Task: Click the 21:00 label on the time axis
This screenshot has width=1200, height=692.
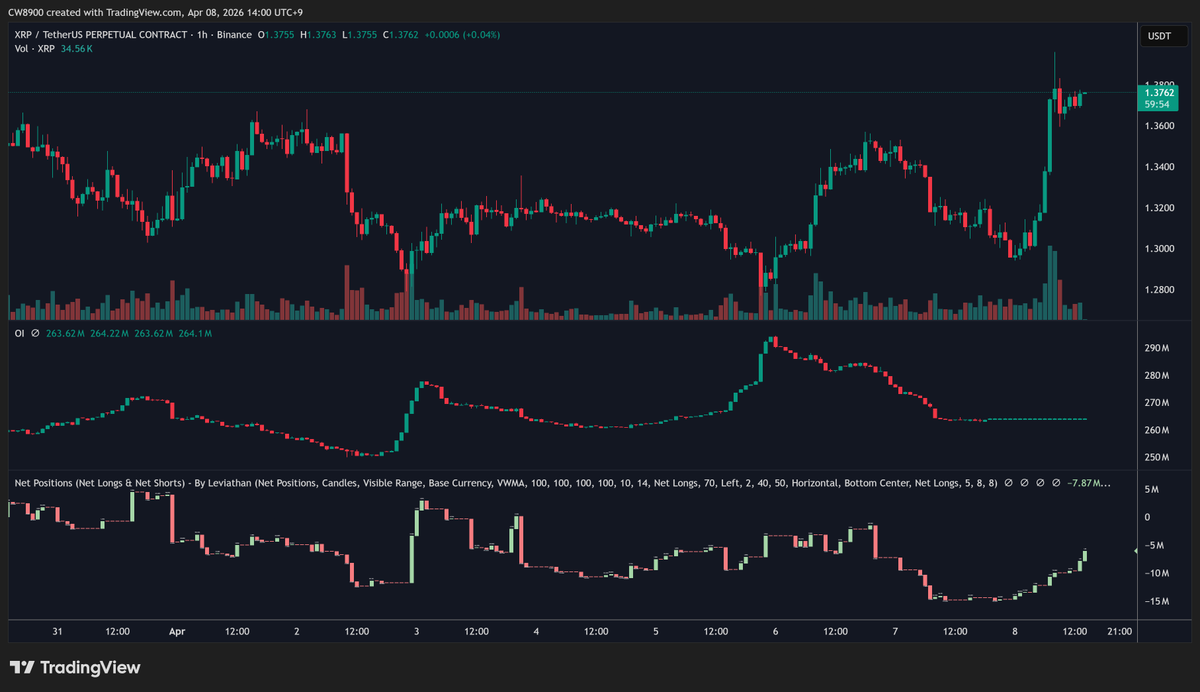Action: coord(1120,631)
